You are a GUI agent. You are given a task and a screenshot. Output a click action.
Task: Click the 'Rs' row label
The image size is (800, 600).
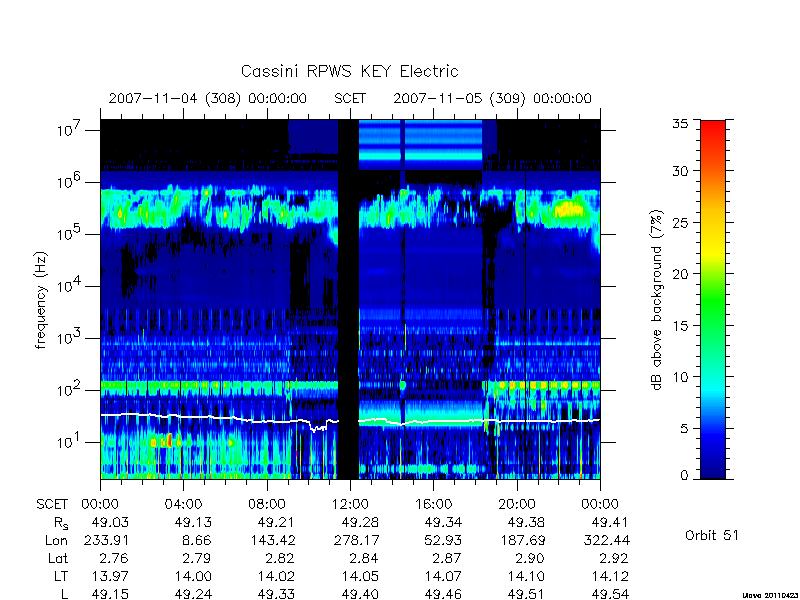pyautogui.click(x=61, y=523)
